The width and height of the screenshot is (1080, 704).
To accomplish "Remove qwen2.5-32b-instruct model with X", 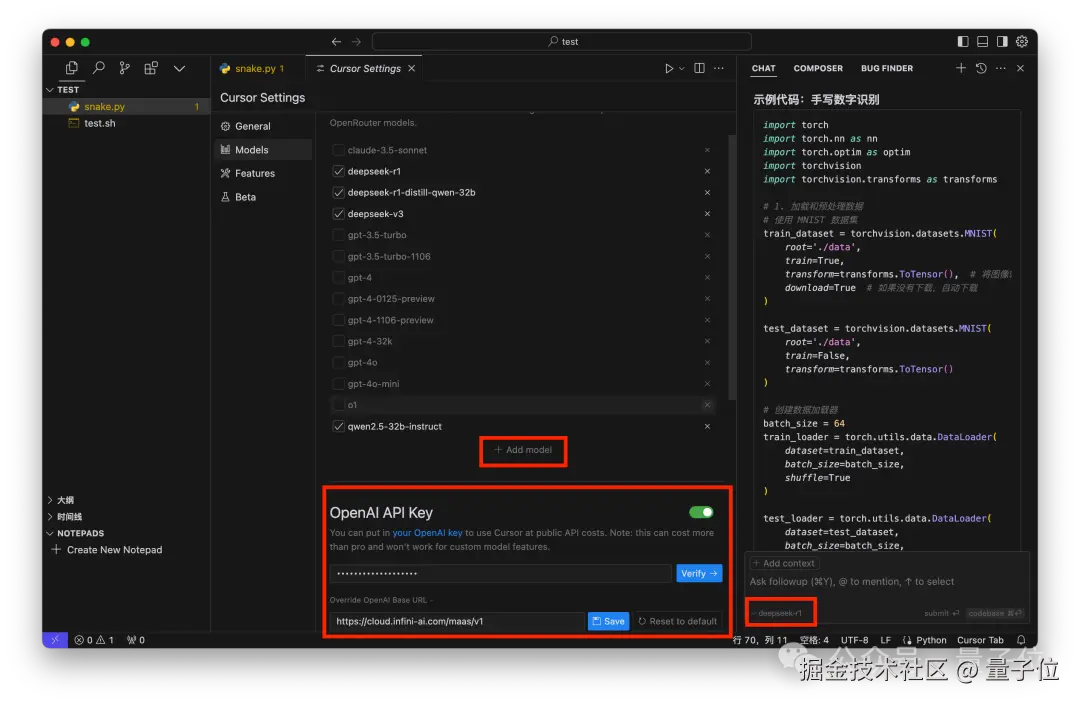I will [x=707, y=426].
